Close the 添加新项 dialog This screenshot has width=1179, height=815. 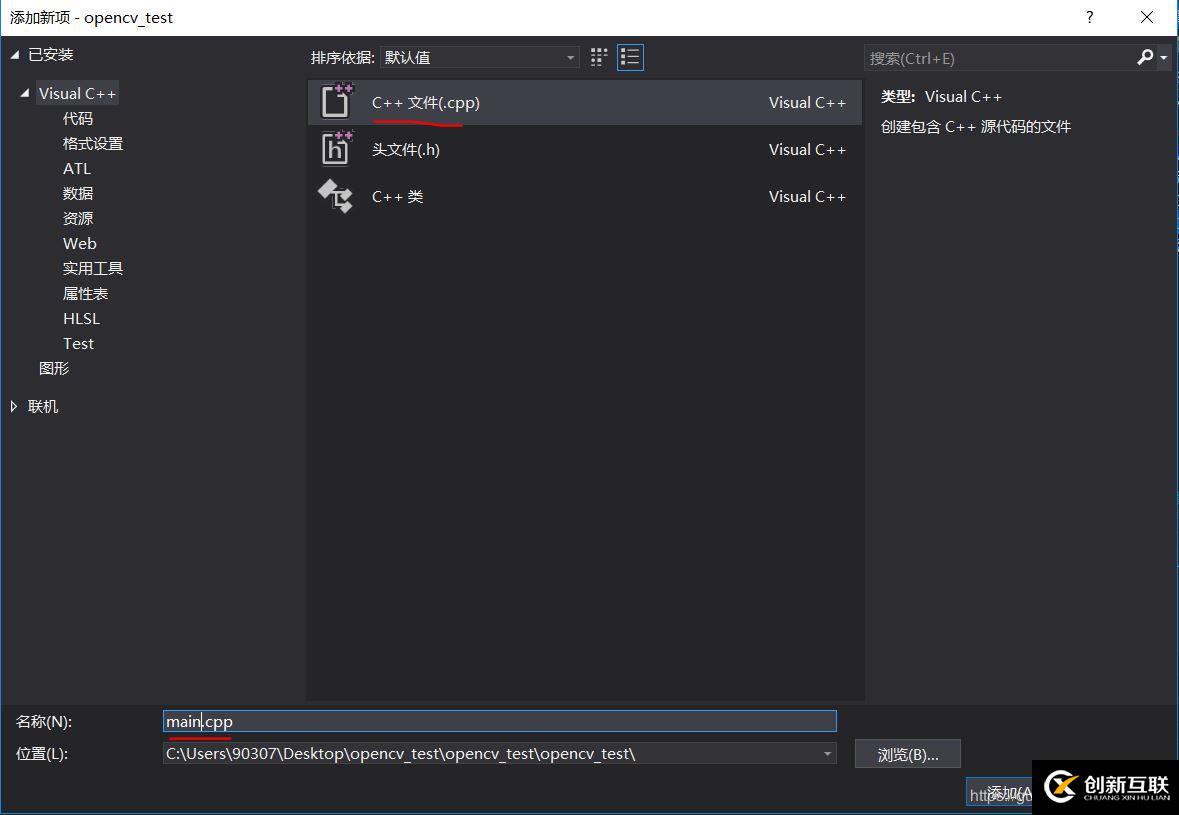[x=1147, y=17]
